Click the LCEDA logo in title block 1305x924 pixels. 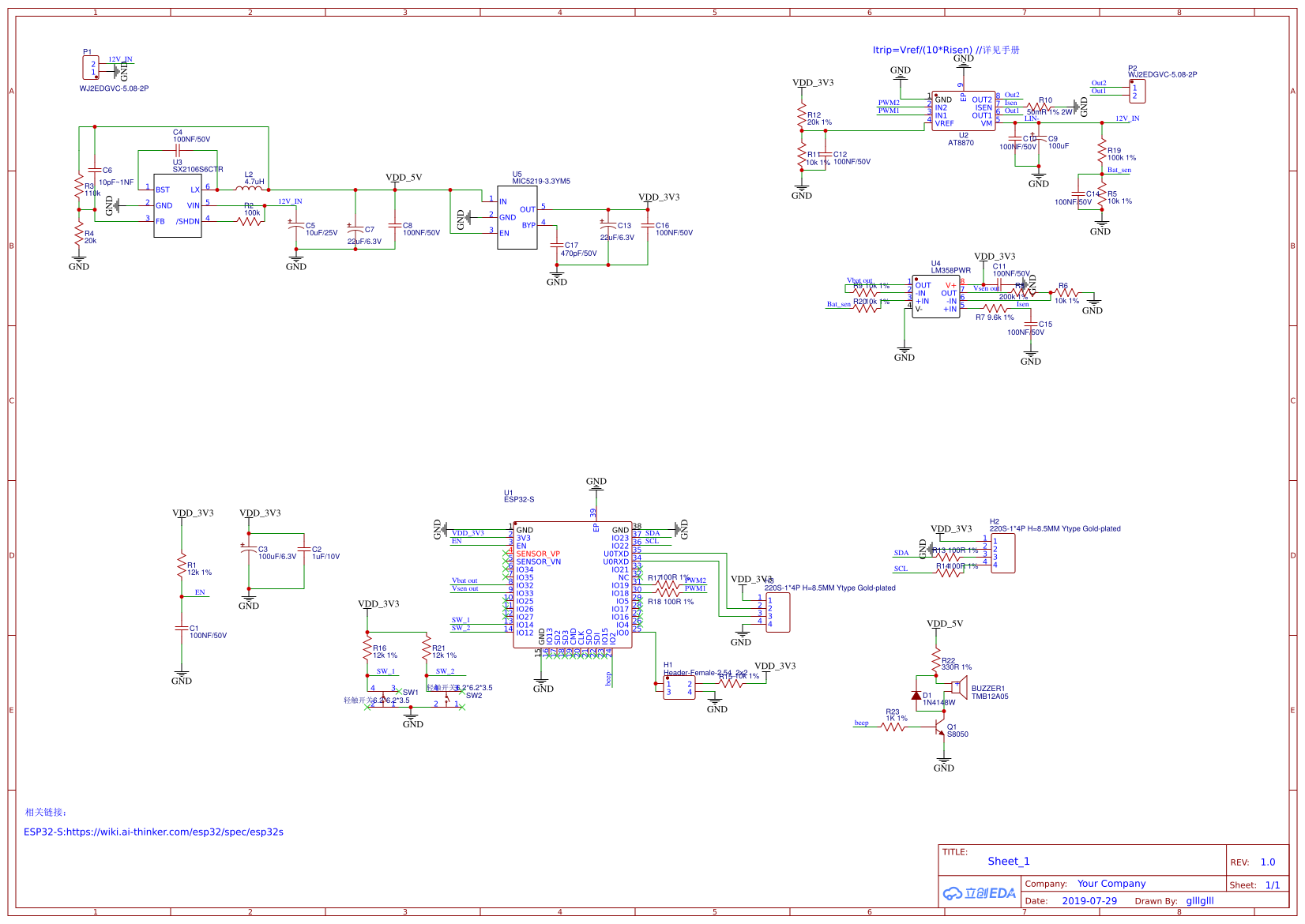pyautogui.click(x=980, y=893)
